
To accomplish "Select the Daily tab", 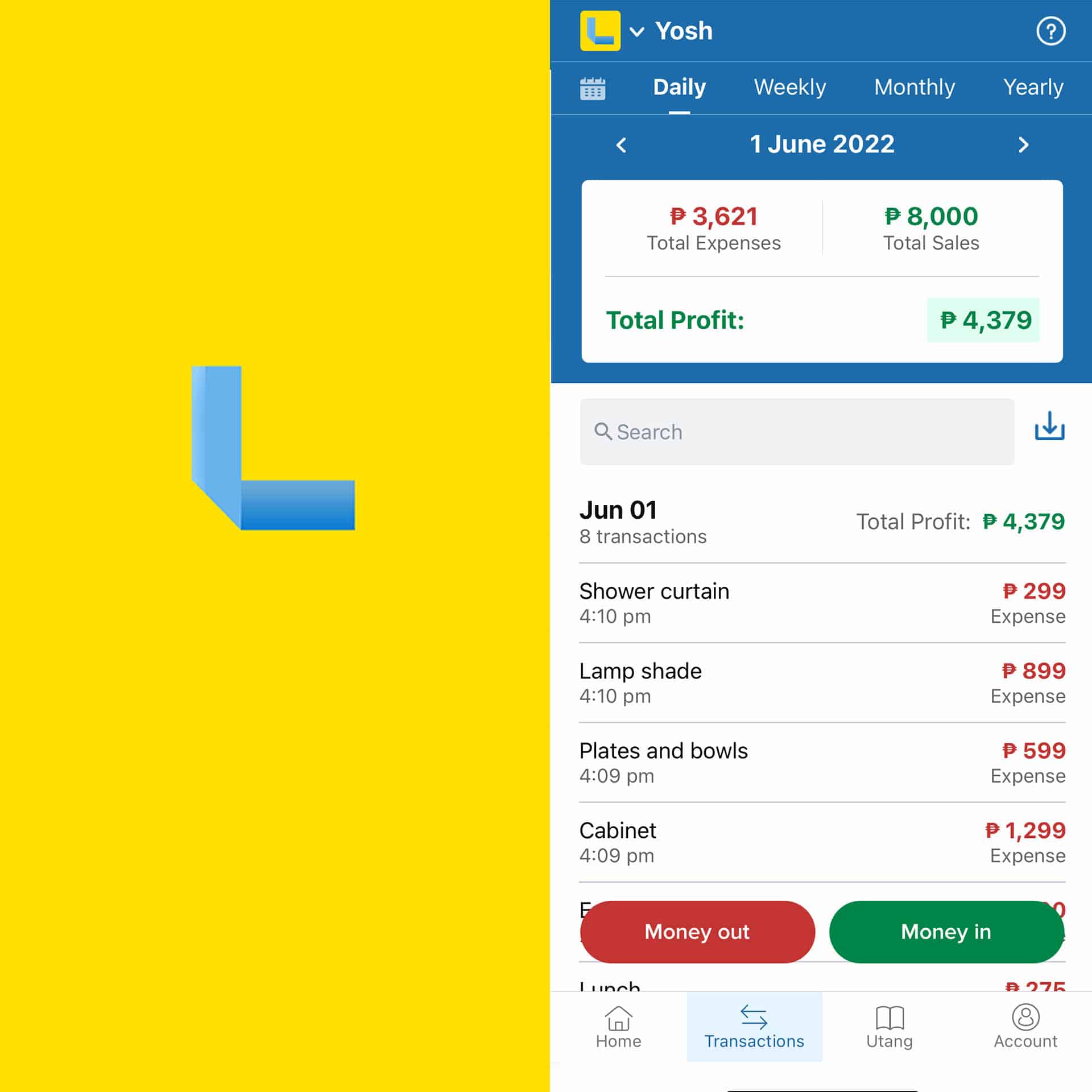I will coord(680,87).
